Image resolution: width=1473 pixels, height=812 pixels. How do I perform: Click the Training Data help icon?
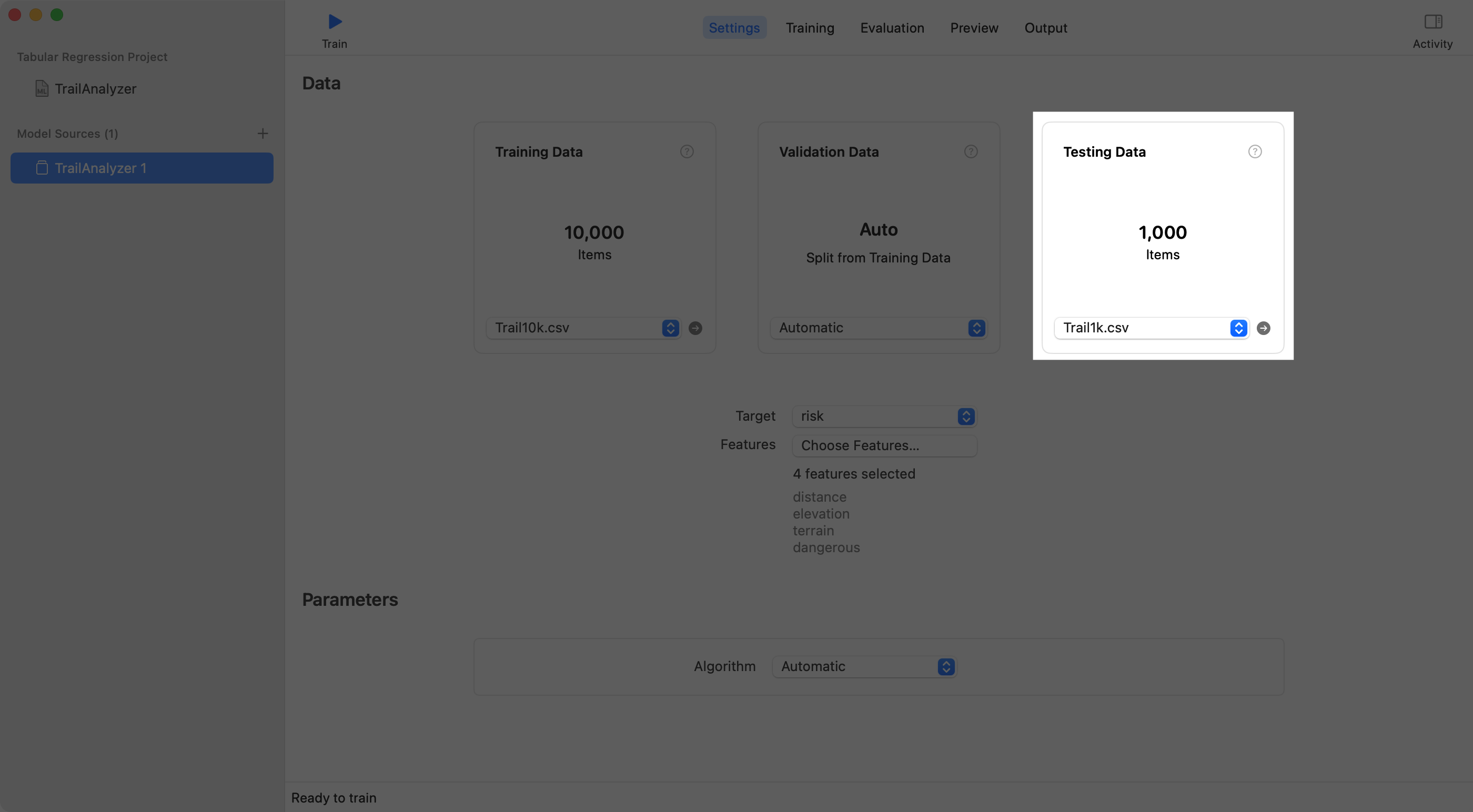[686, 151]
